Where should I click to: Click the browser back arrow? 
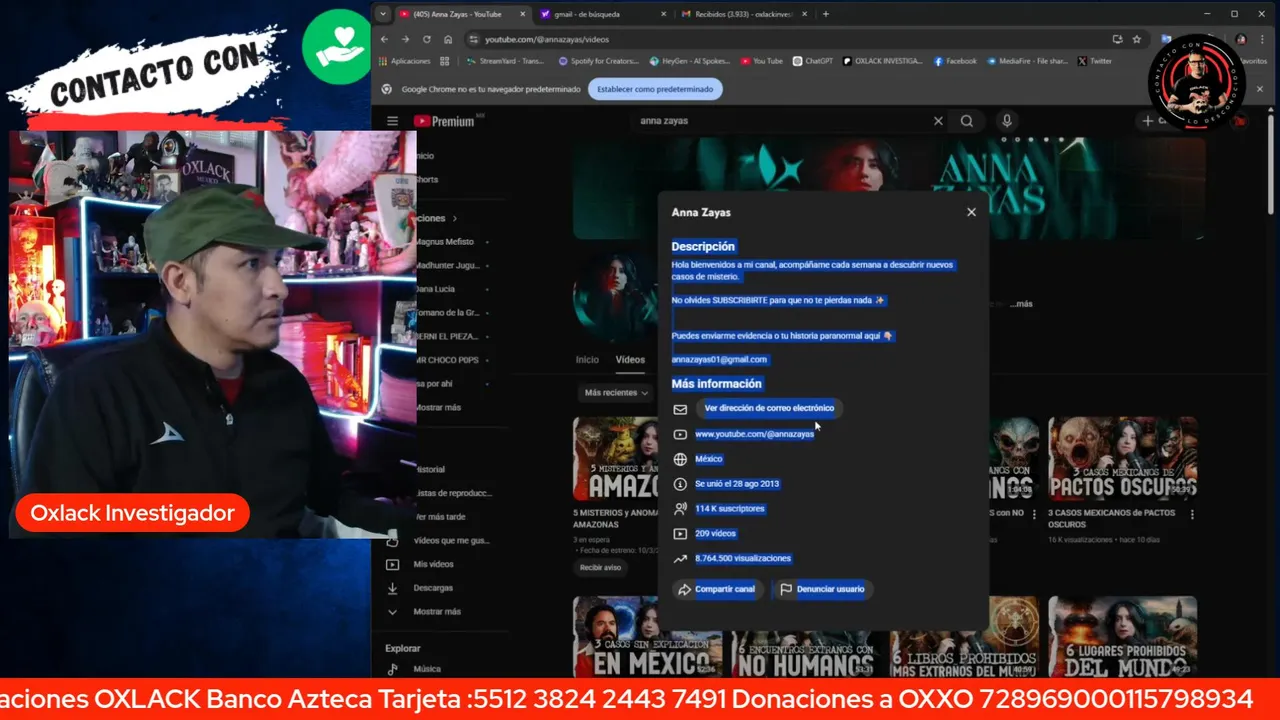pos(385,39)
